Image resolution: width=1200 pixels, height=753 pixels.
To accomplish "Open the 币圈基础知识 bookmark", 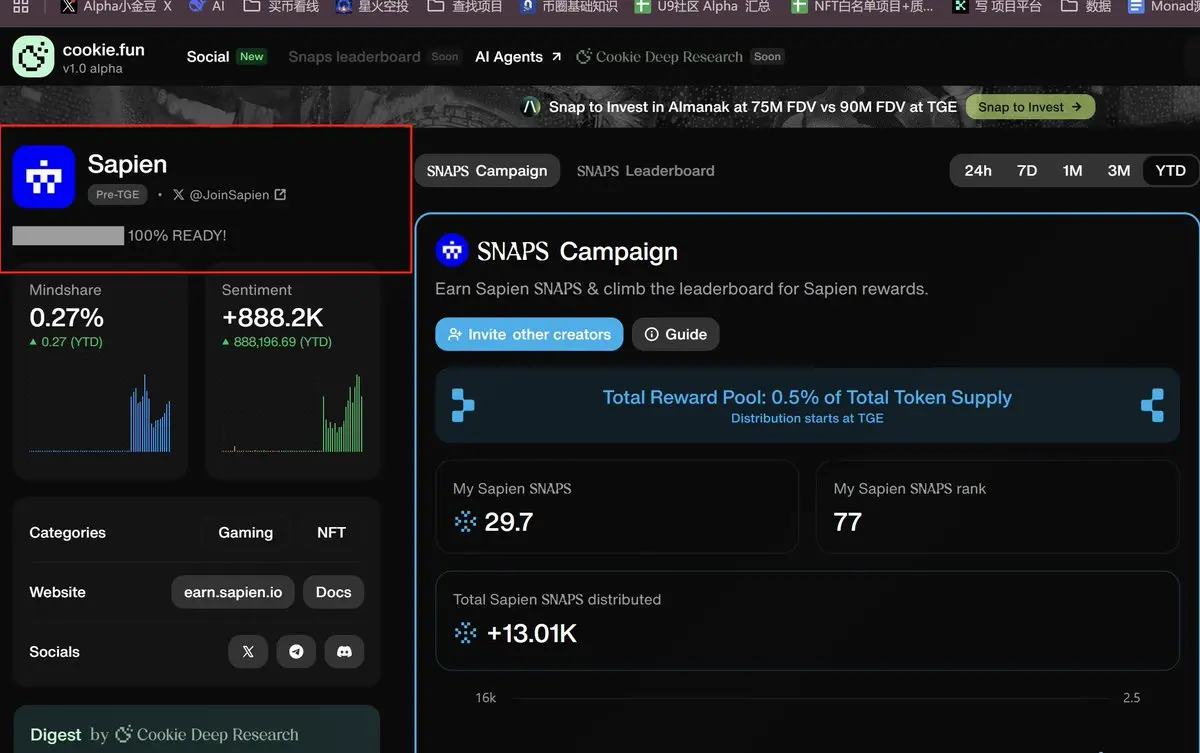I will 568,6.
